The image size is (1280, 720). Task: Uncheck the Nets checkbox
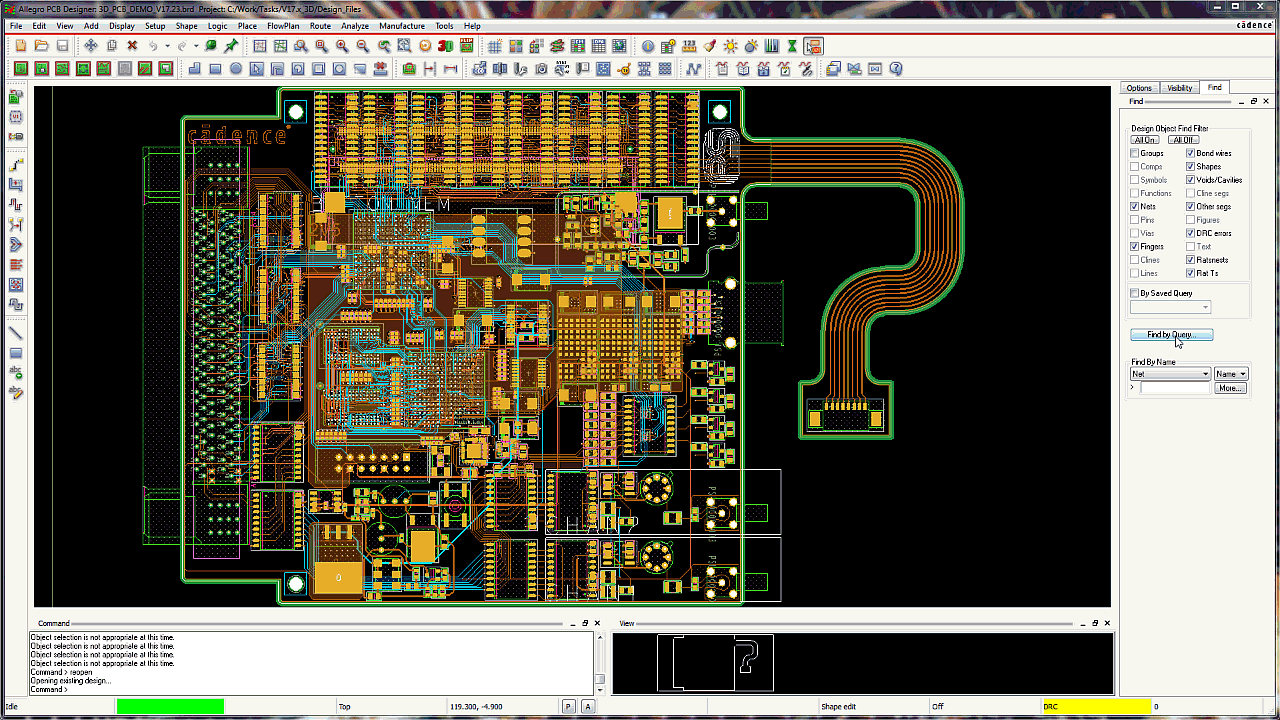click(x=1134, y=206)
